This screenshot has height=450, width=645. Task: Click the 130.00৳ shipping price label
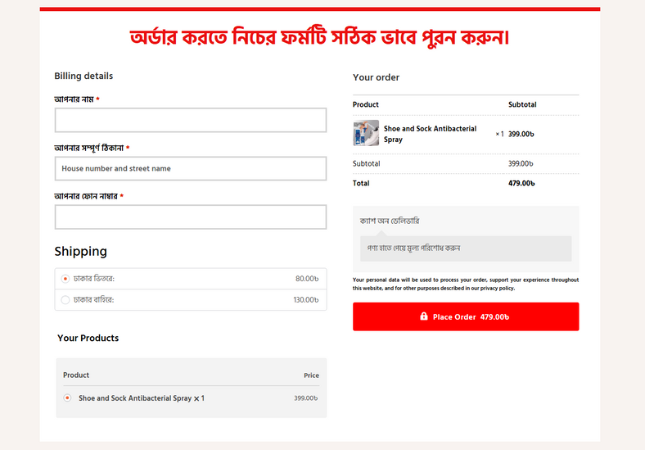coord(305,300)
